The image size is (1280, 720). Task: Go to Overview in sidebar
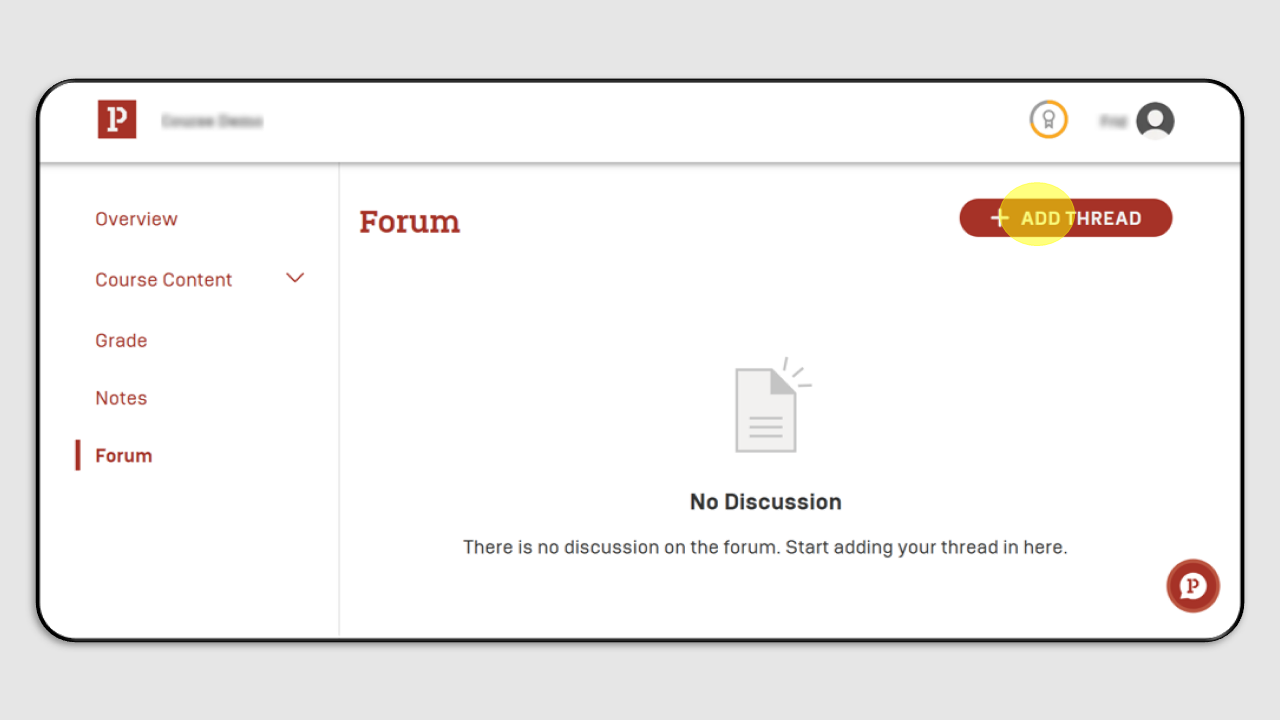[136, 219]
